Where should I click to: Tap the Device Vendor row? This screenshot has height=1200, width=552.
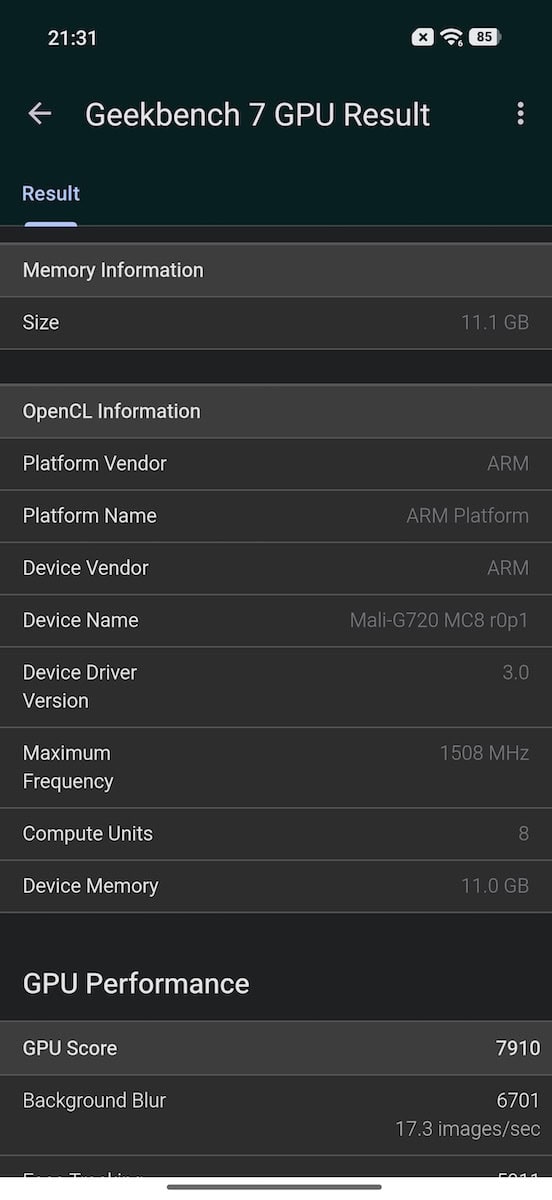point(276,568)
